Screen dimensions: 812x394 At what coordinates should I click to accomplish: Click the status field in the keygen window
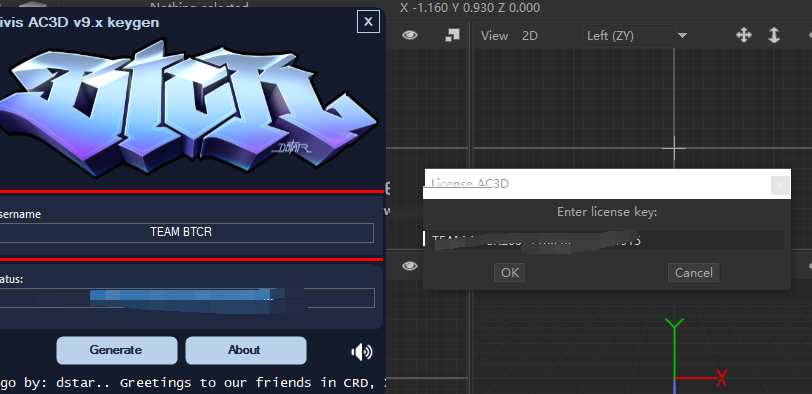(187, 298)
